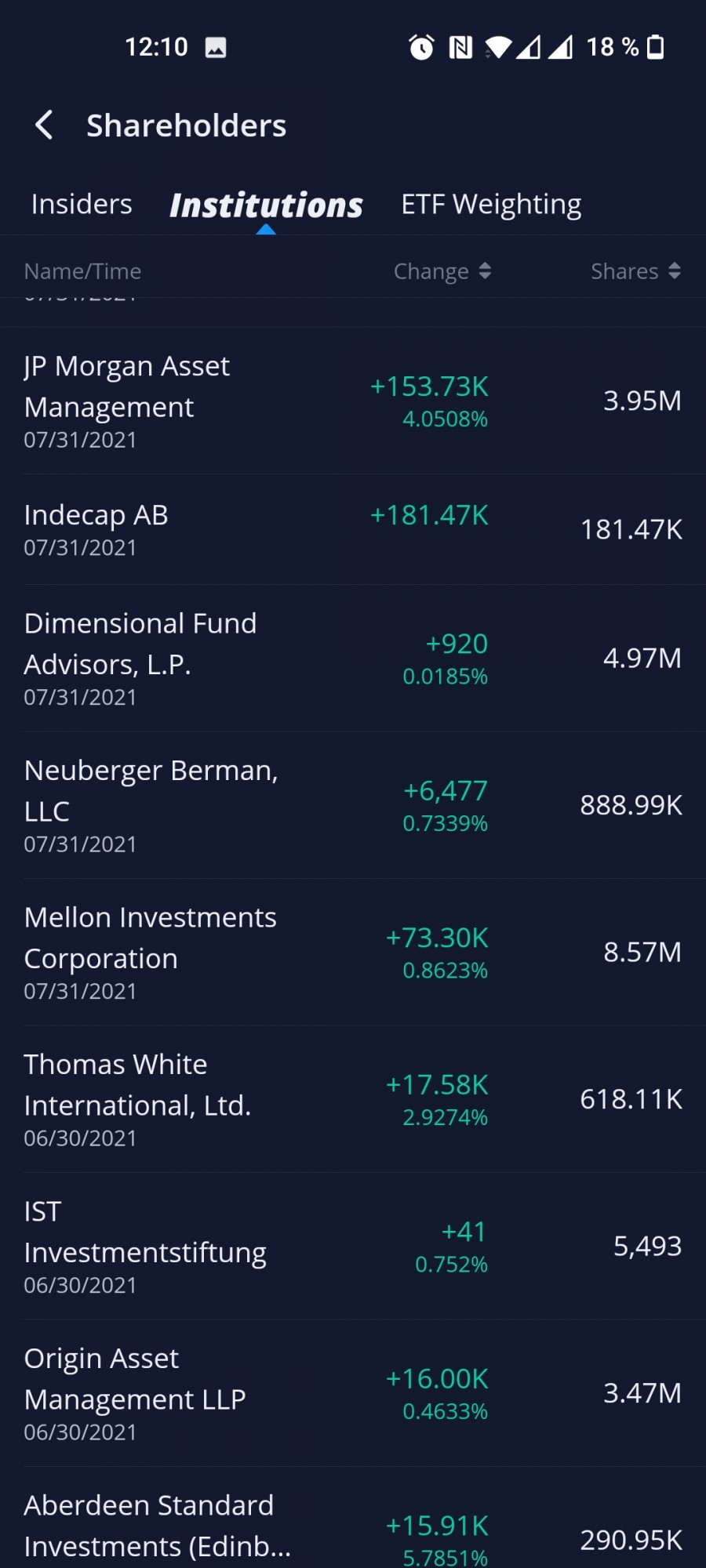
Task: Sort the list by Change column
Action: coord(442,271)
